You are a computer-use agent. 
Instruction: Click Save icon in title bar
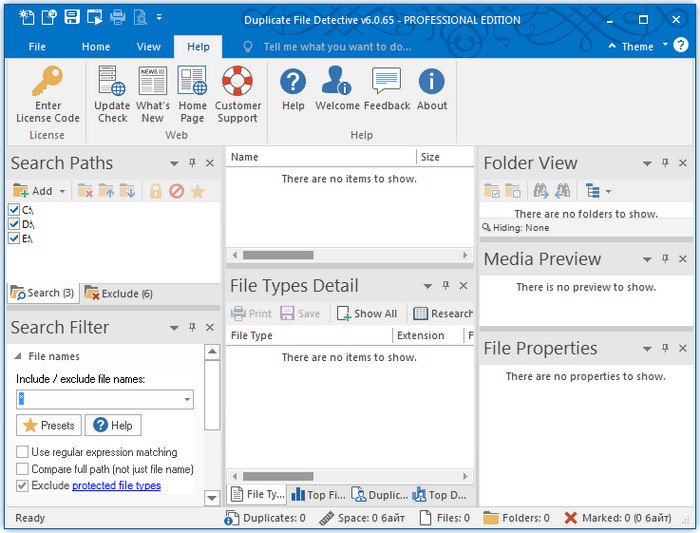[x=72, y=17]
